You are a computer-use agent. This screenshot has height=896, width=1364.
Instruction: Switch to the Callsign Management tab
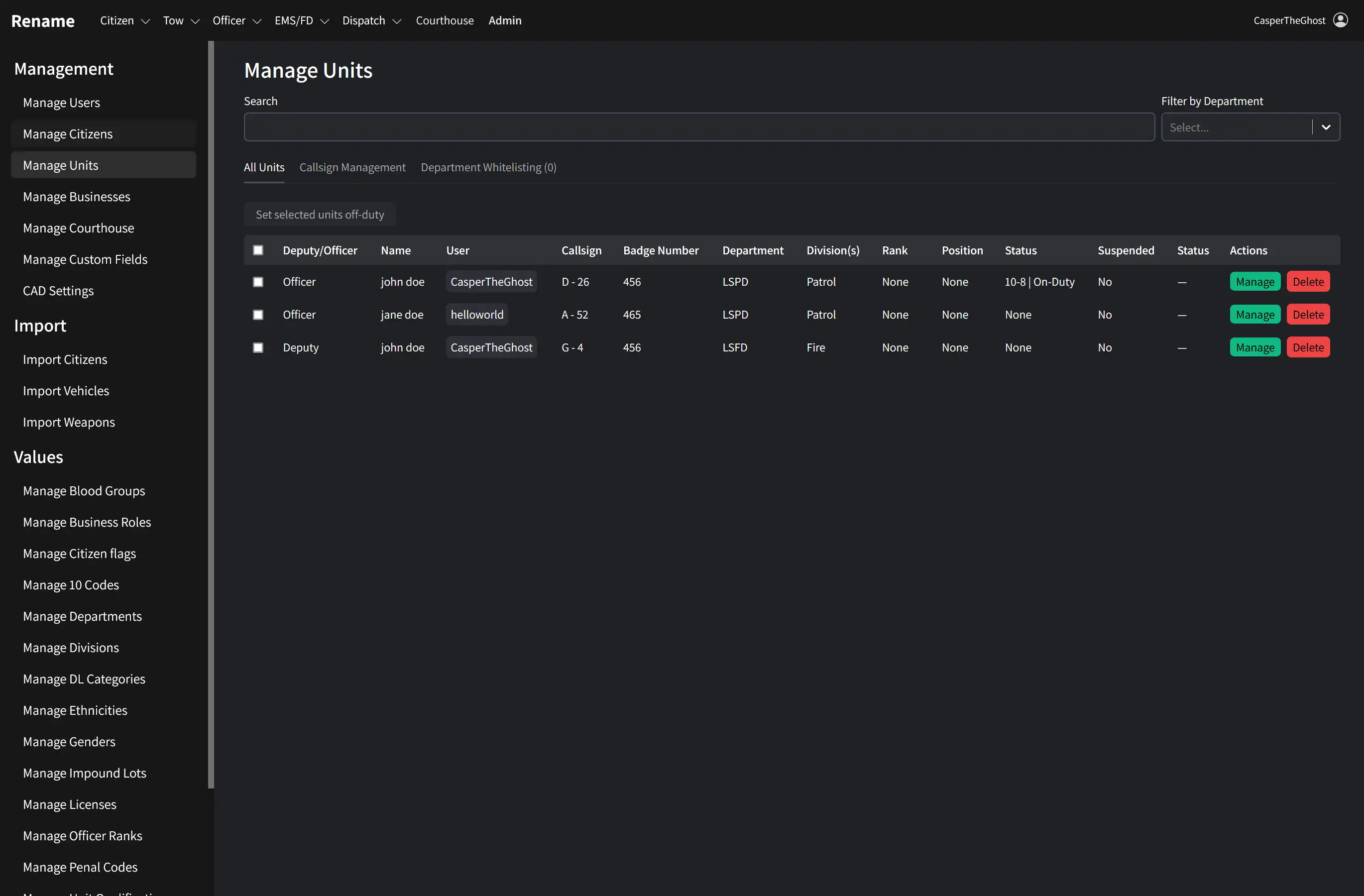pos(352,167)
